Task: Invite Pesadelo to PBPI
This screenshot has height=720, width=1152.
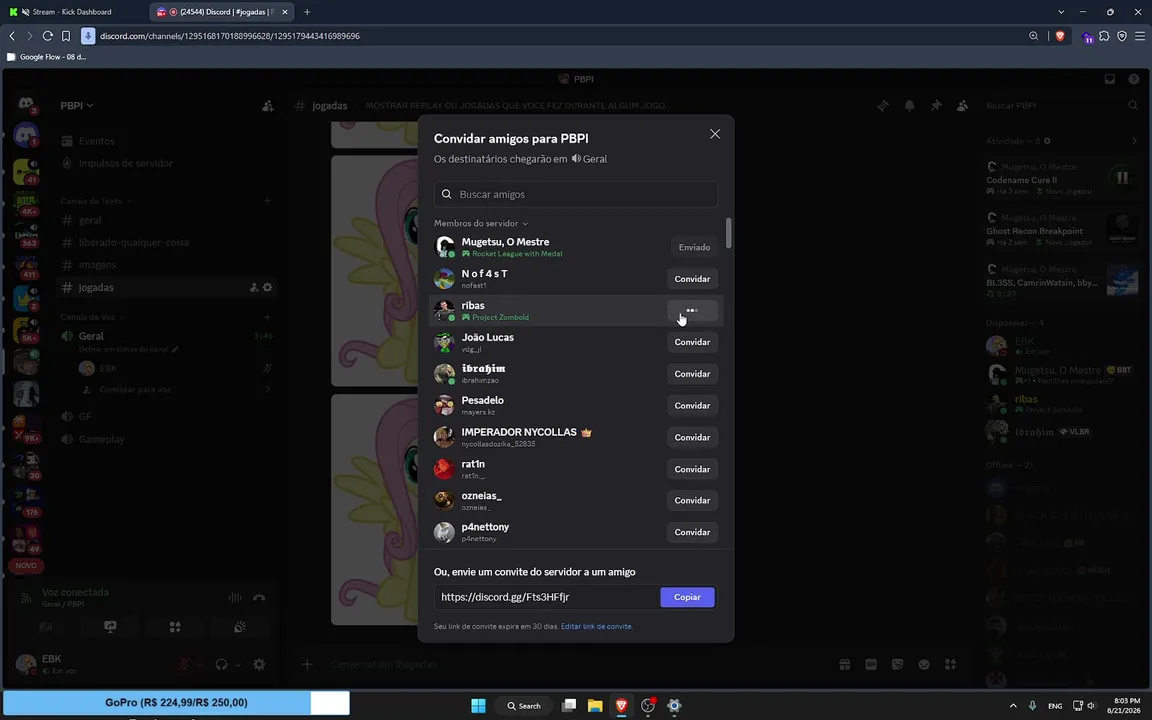Action: 692,406
